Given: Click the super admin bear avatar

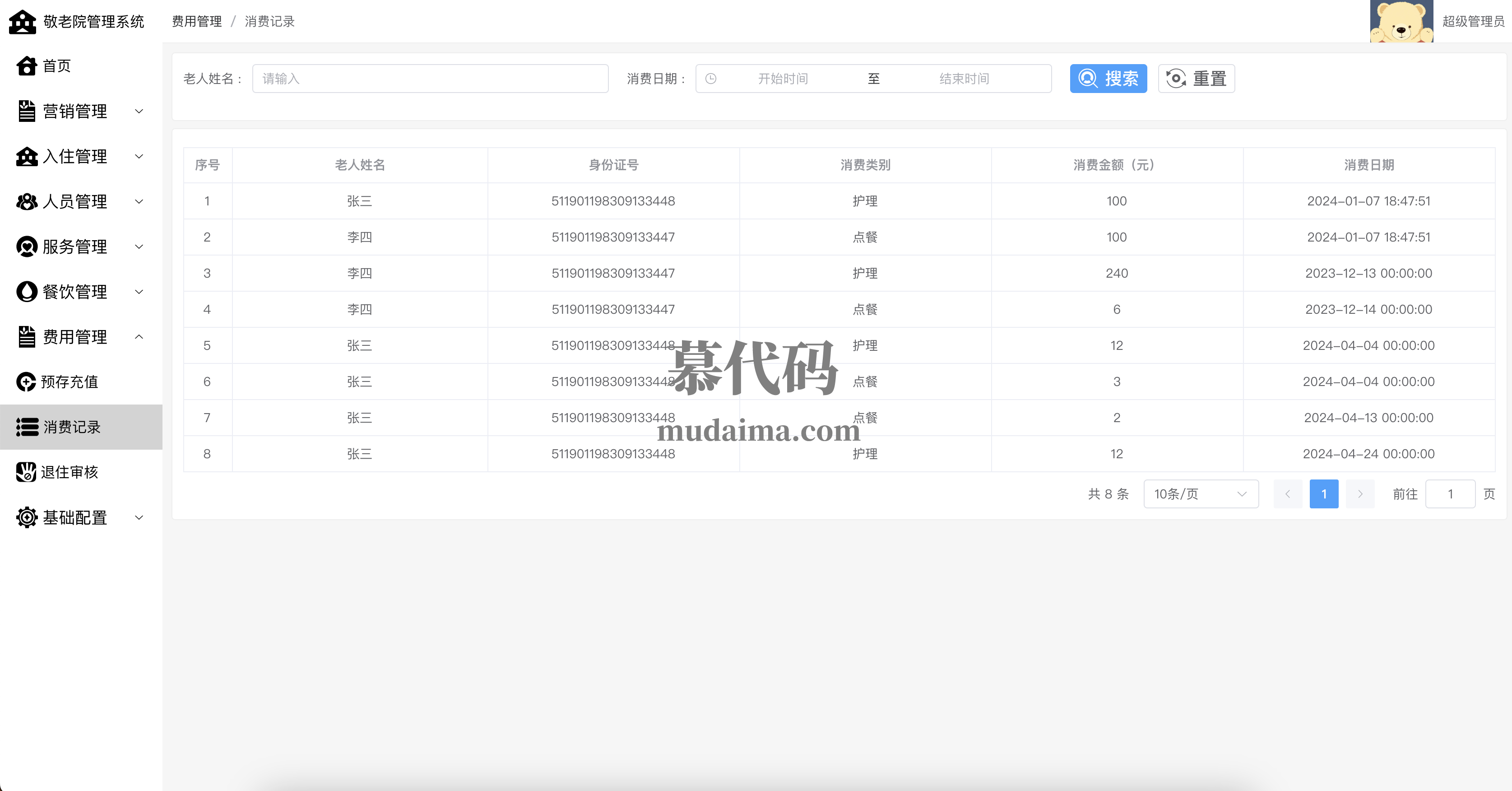Looking at the screenshot, I should 1401,21.
